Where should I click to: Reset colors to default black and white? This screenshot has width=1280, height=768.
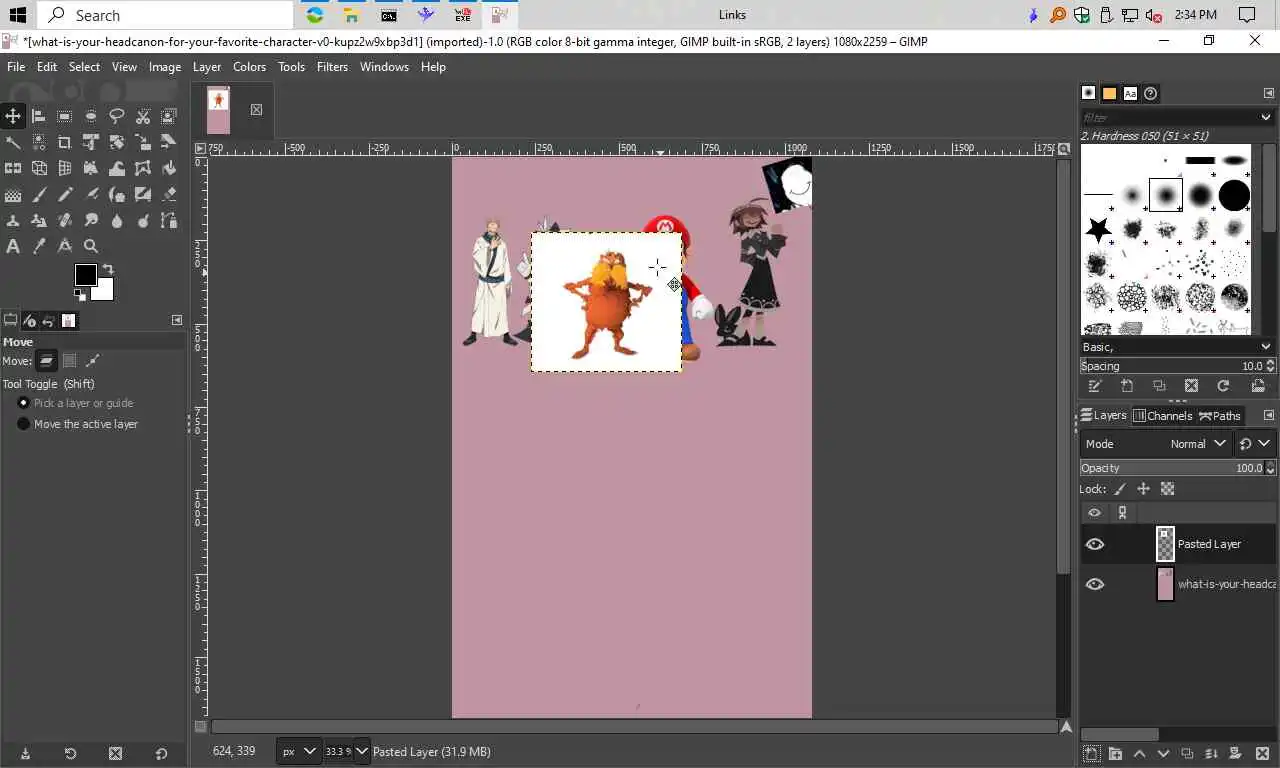pyautogui.click(x=80, y=295)
